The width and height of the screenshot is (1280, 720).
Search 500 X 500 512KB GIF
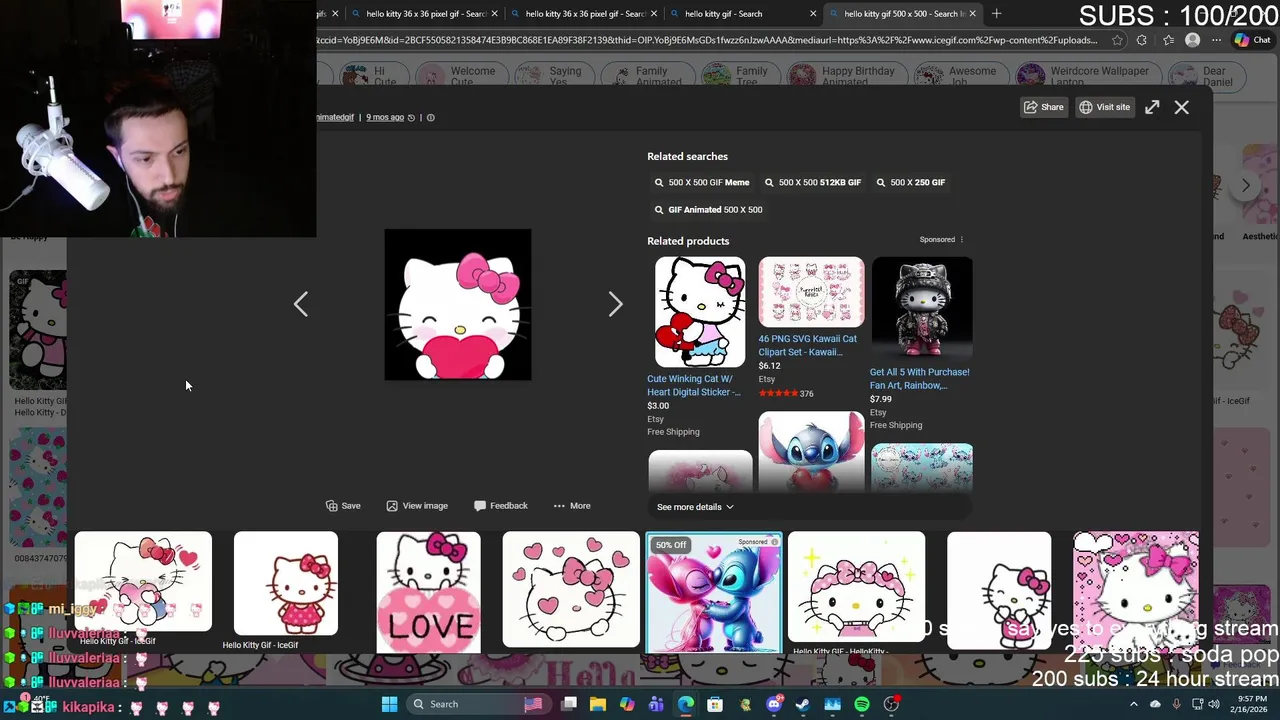813,183
